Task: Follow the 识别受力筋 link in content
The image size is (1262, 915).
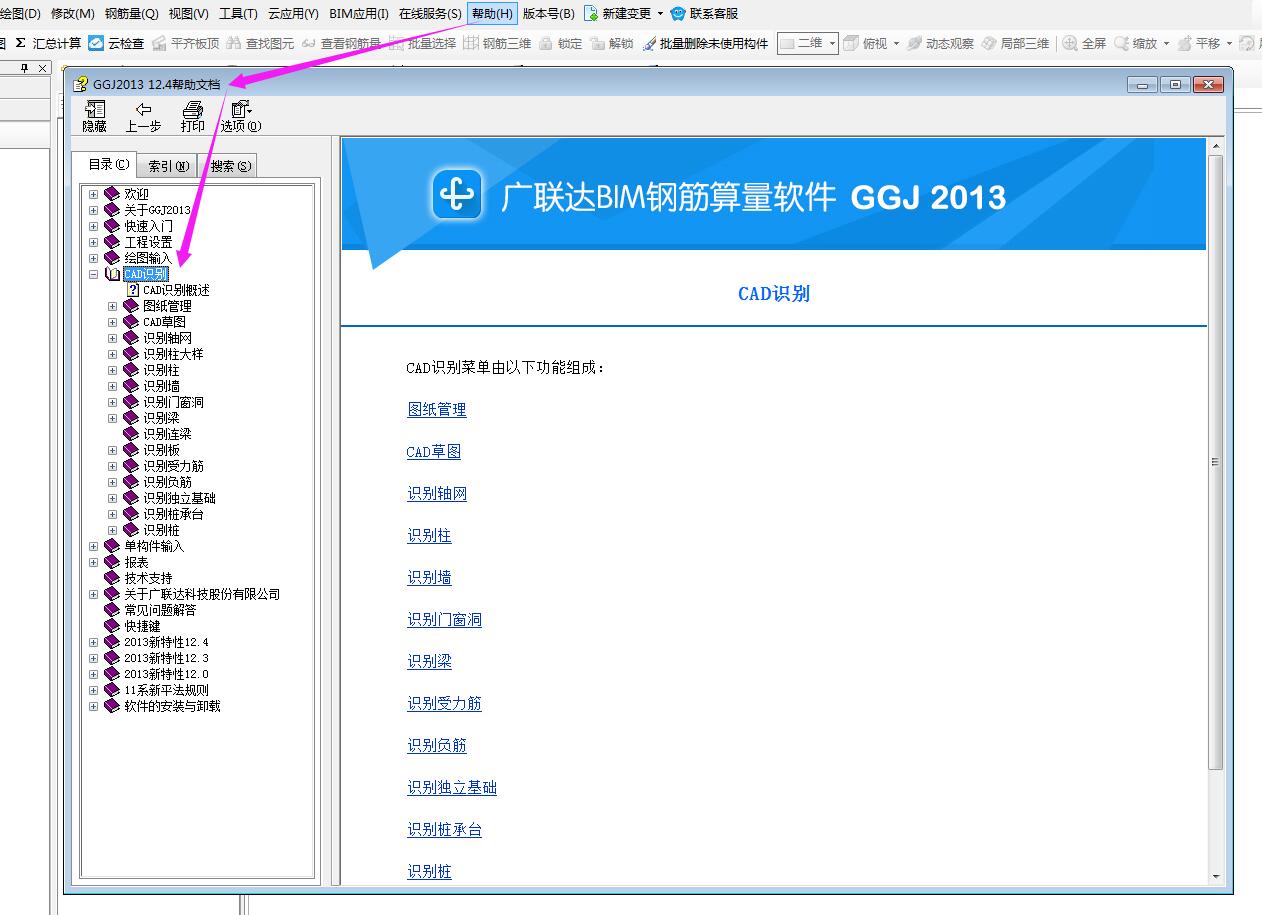Action: coord(444,704)
